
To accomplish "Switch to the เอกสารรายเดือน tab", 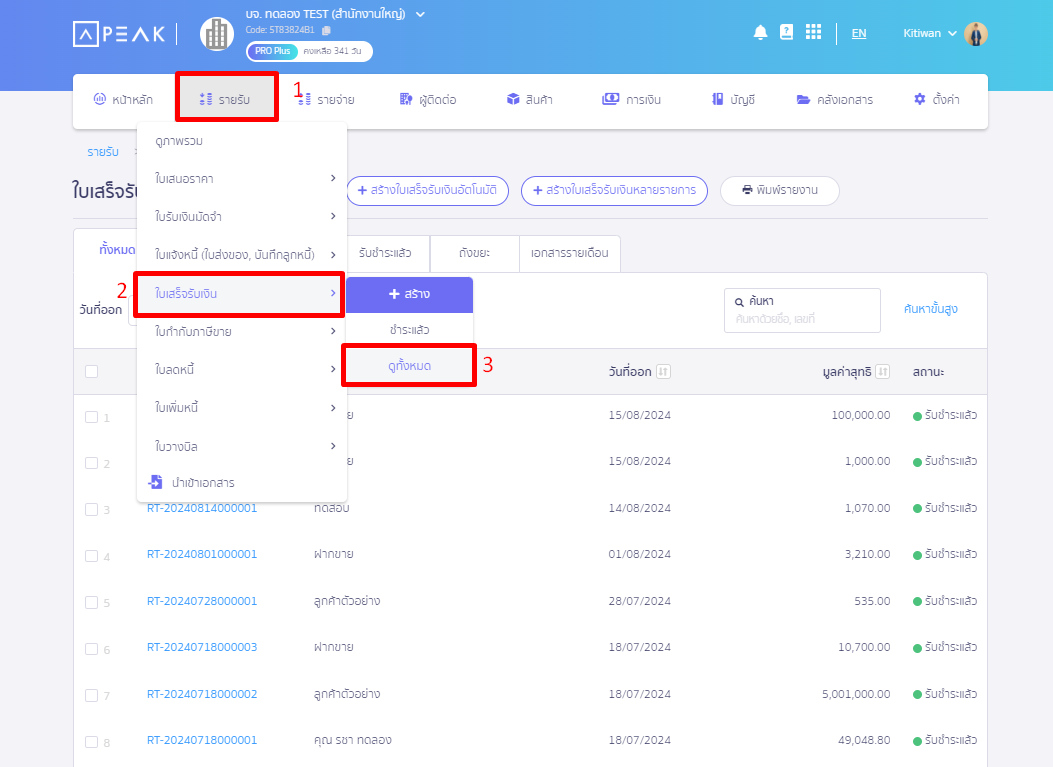I will [570, 253].
